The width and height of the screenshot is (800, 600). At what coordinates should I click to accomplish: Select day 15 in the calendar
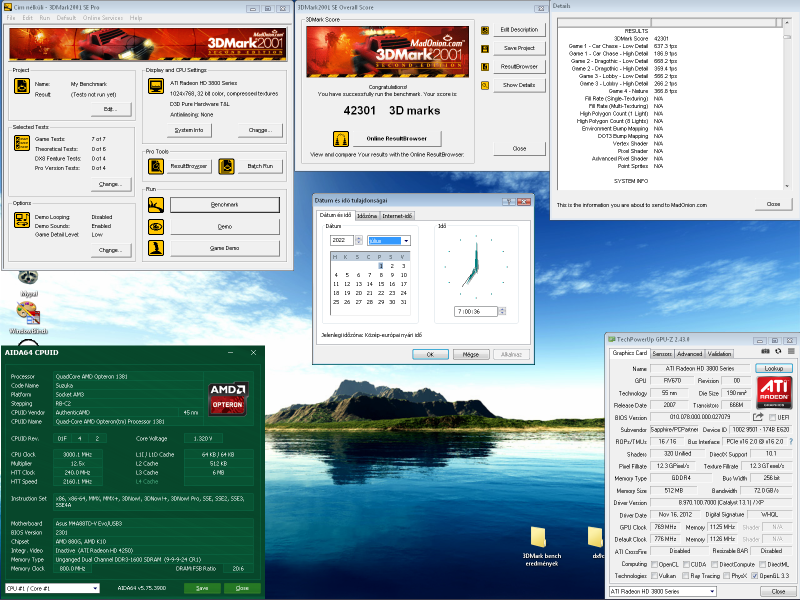click(x=381, y=284)
